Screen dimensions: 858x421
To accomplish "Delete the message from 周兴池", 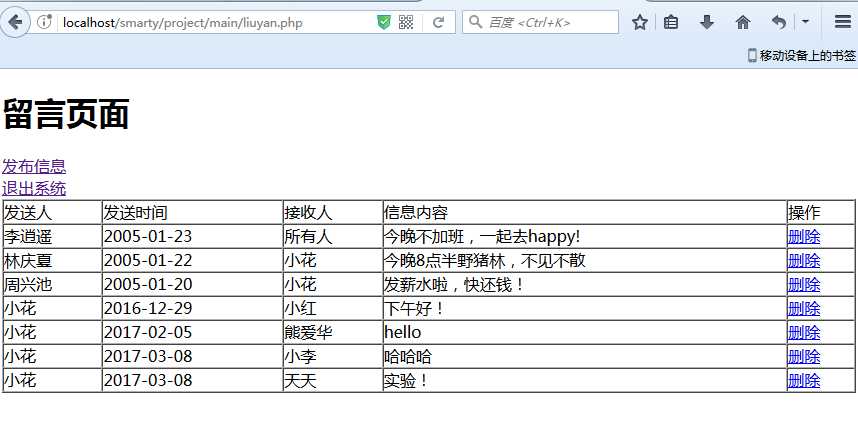I will [x=803, y=285].
